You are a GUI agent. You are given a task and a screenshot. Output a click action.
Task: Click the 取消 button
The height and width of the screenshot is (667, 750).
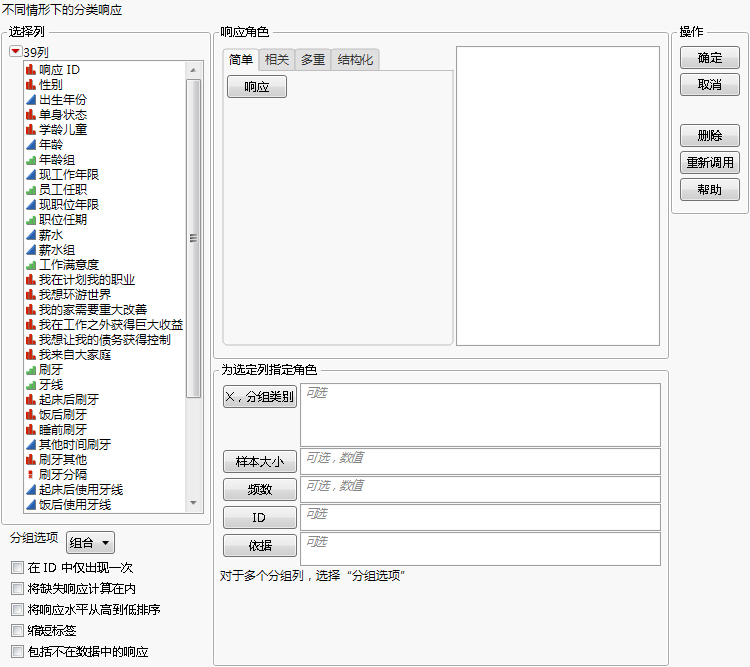click(710, 85)
